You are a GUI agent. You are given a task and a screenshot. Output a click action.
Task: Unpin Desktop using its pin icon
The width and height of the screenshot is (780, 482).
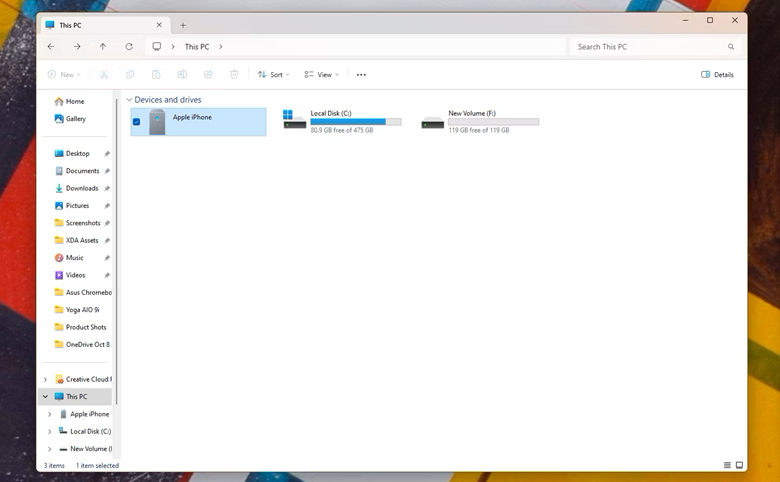point(107,154)
